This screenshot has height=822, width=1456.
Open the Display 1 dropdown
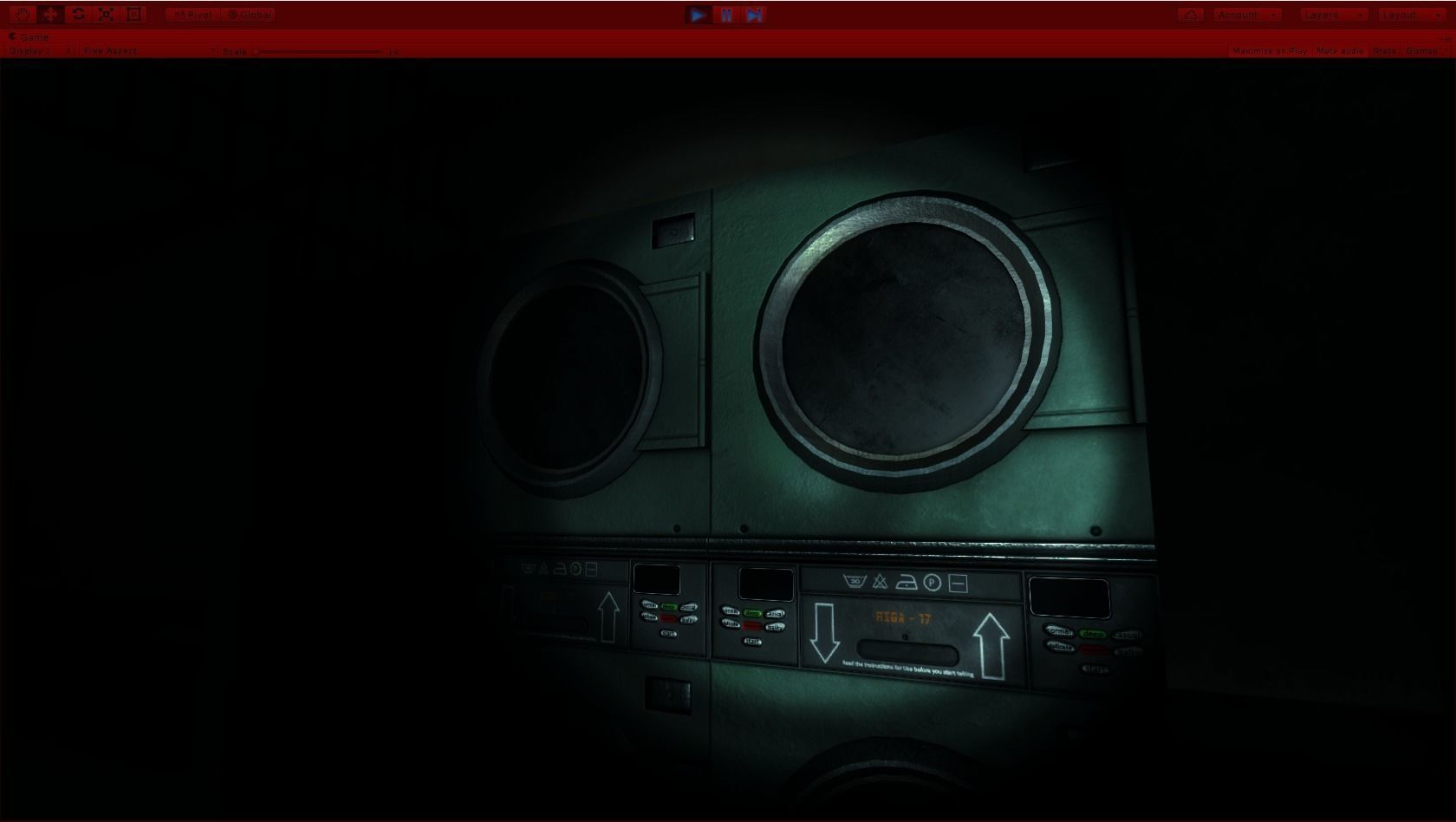tap(42, 51)
